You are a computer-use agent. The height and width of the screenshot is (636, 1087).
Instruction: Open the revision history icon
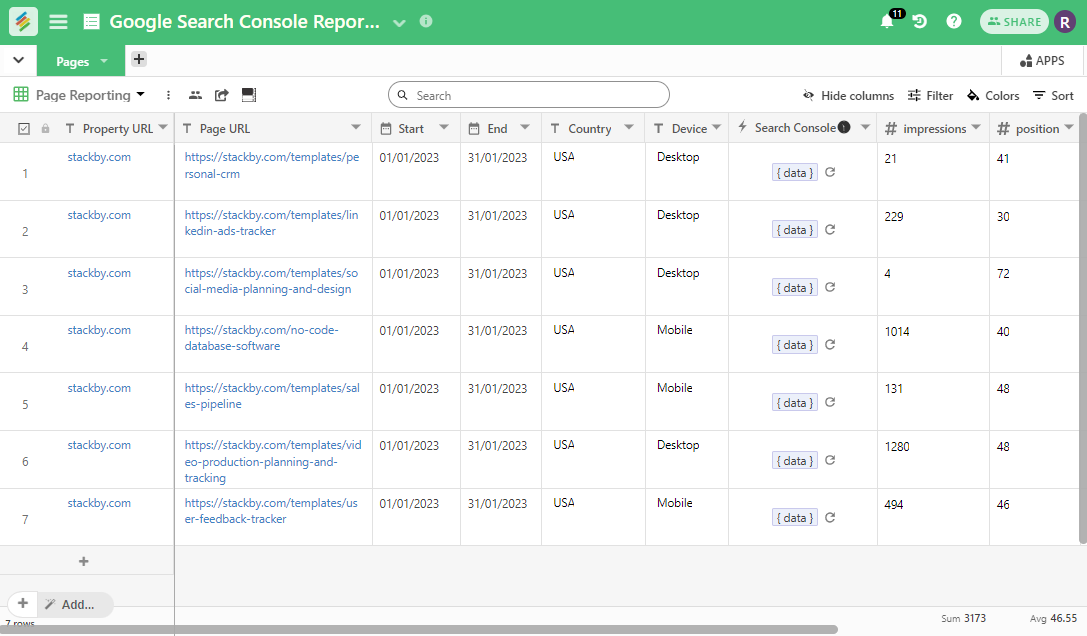pyautogui.click(x=920, y=21)
